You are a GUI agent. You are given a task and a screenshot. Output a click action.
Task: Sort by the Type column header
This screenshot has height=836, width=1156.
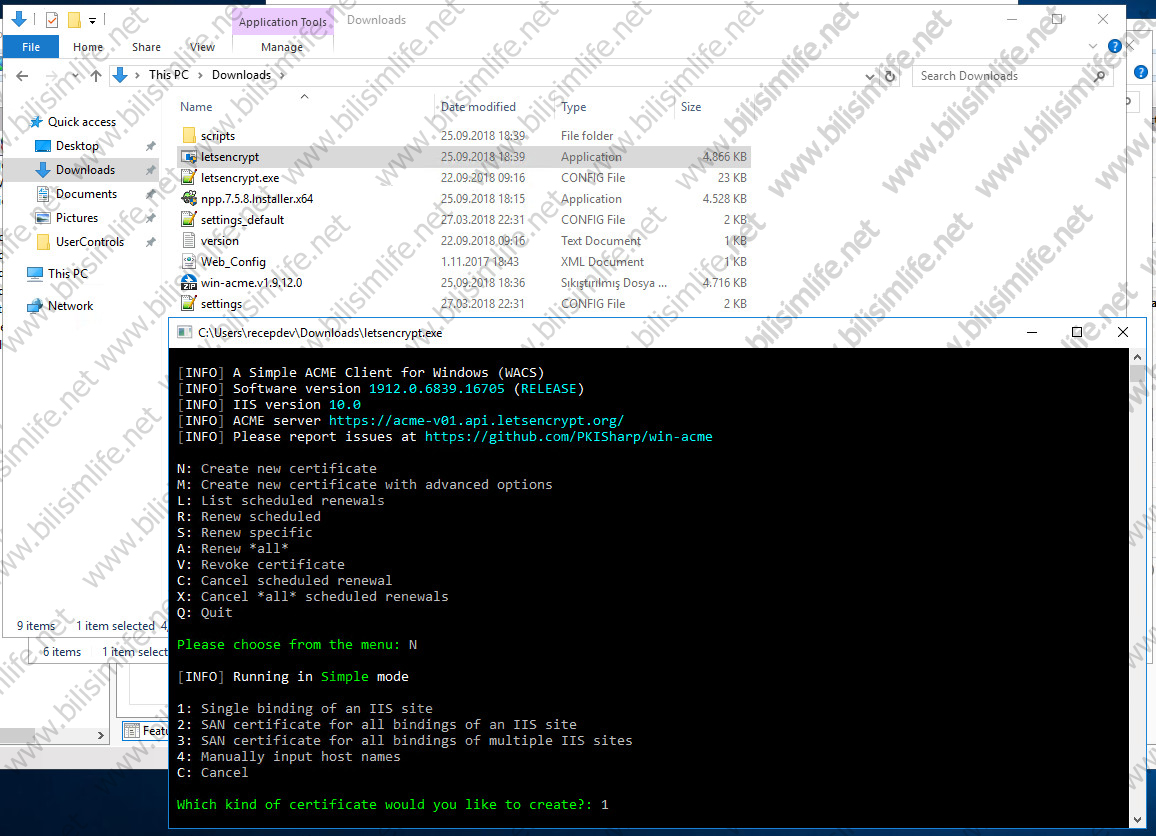574,107
